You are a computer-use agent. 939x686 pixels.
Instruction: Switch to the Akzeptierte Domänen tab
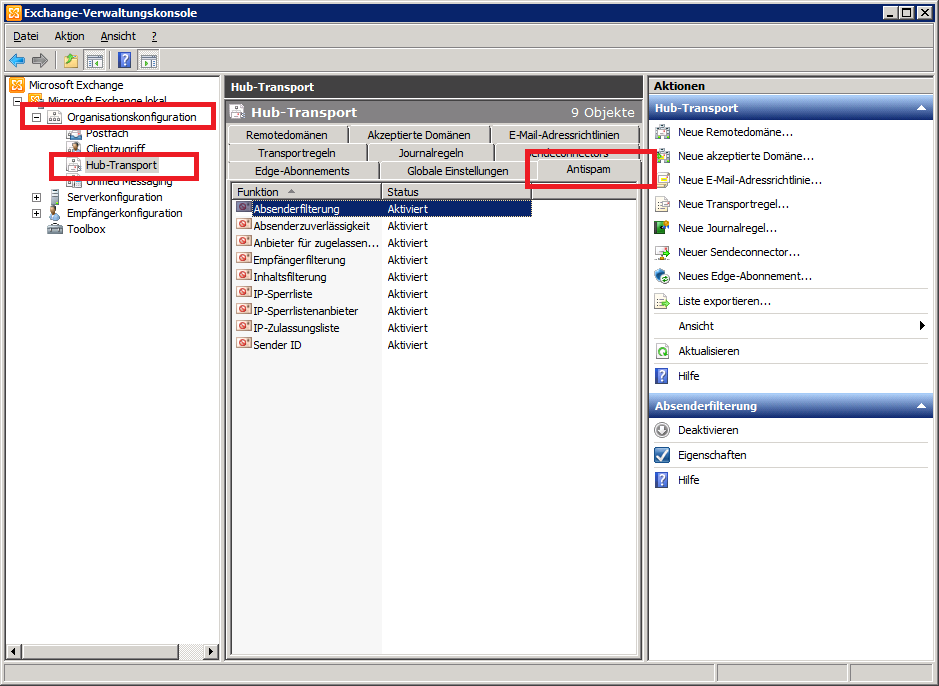[418, 135]
